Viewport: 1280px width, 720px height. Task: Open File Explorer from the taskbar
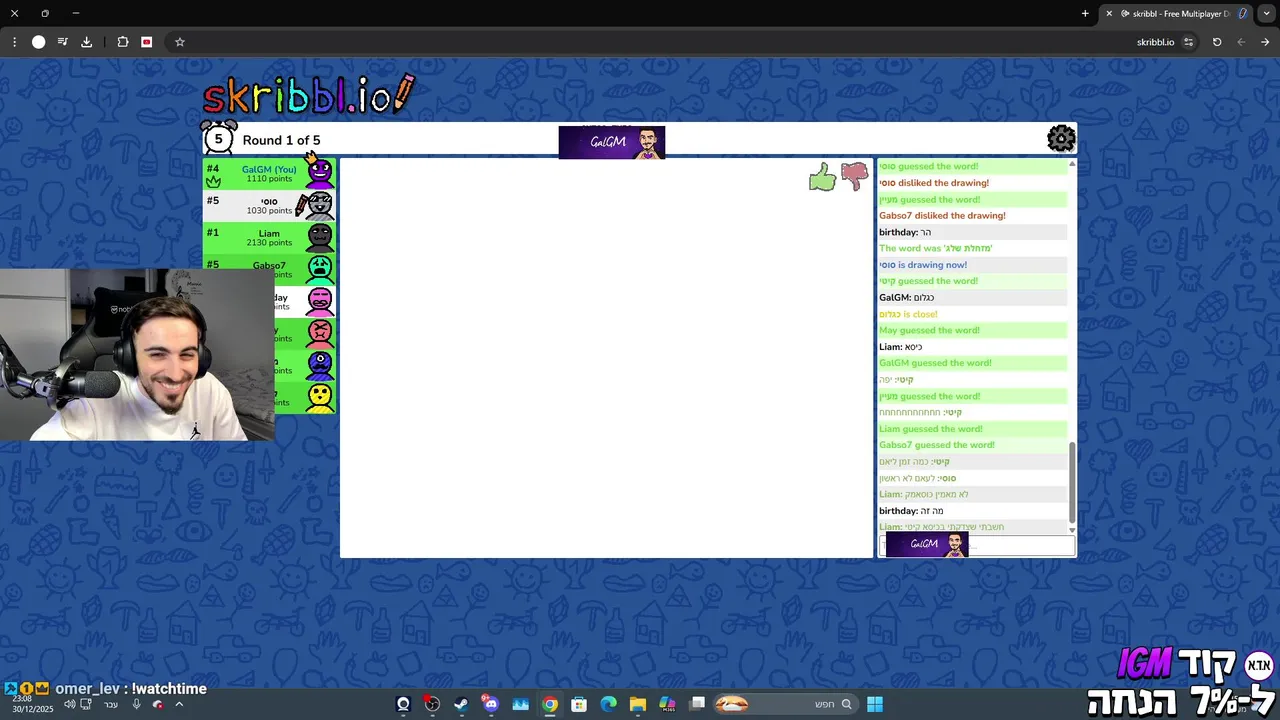(638, 704)
